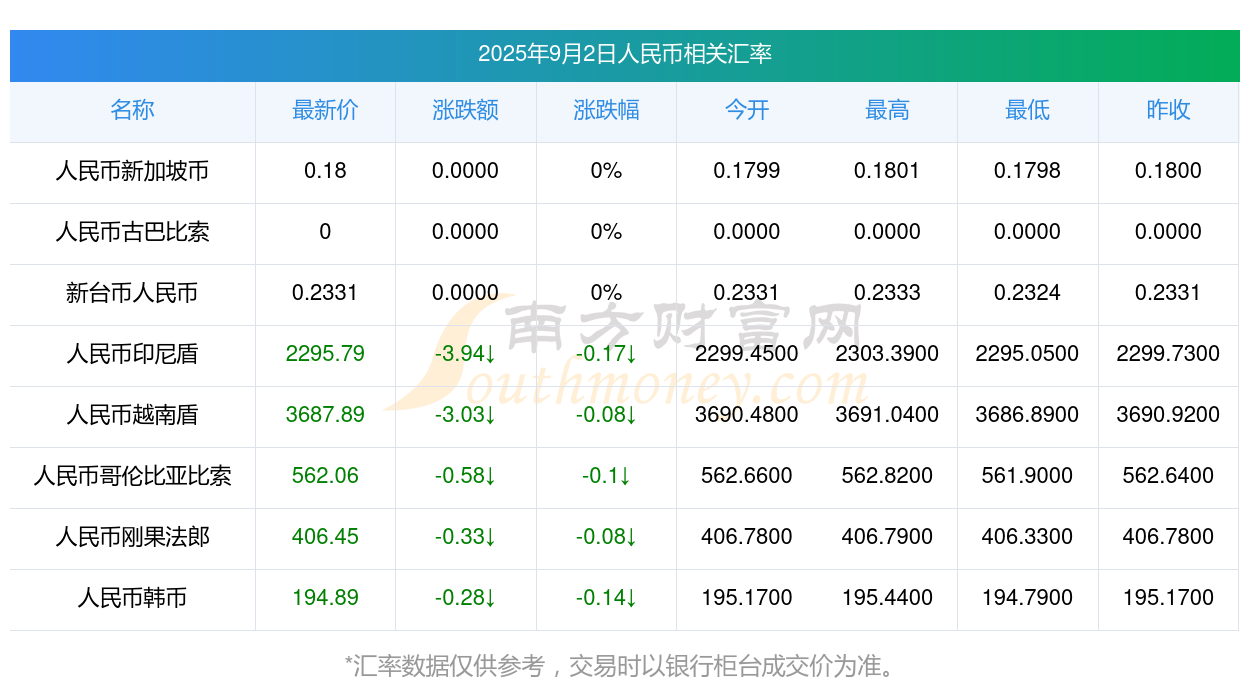Select the 涨跌额 column header
The height and width of the screenshot is (698, 1250).
(465, 110)
